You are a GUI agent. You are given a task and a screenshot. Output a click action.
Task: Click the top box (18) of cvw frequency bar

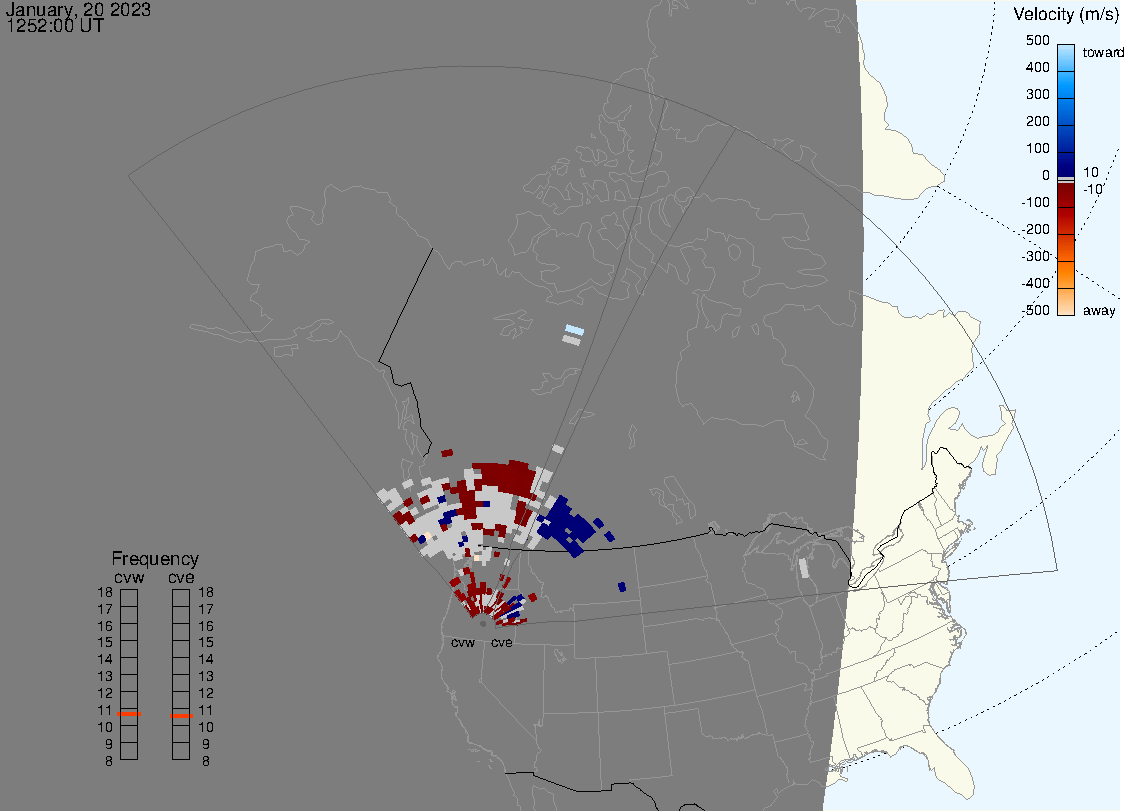coord(129,597)
